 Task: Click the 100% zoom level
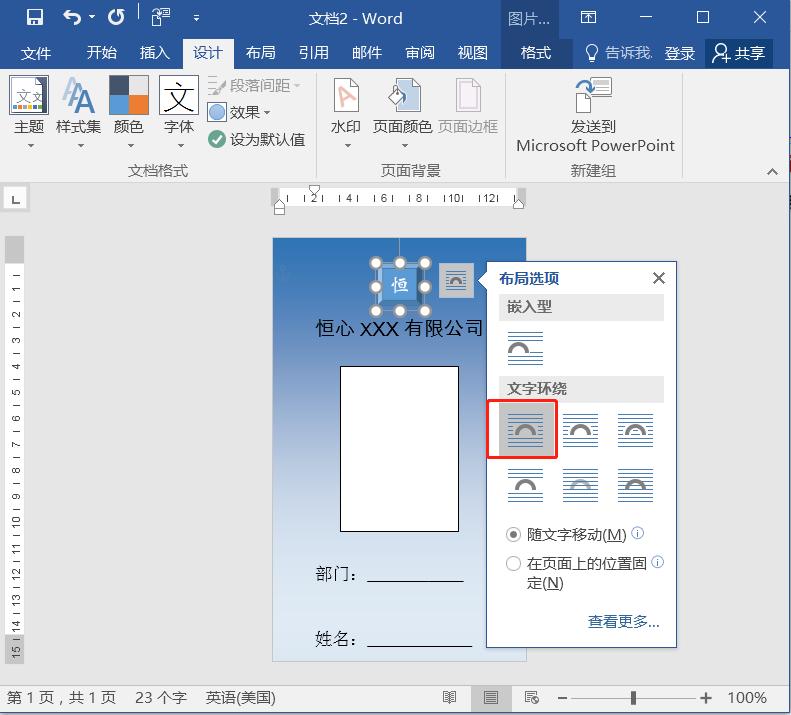pos(747,698)
